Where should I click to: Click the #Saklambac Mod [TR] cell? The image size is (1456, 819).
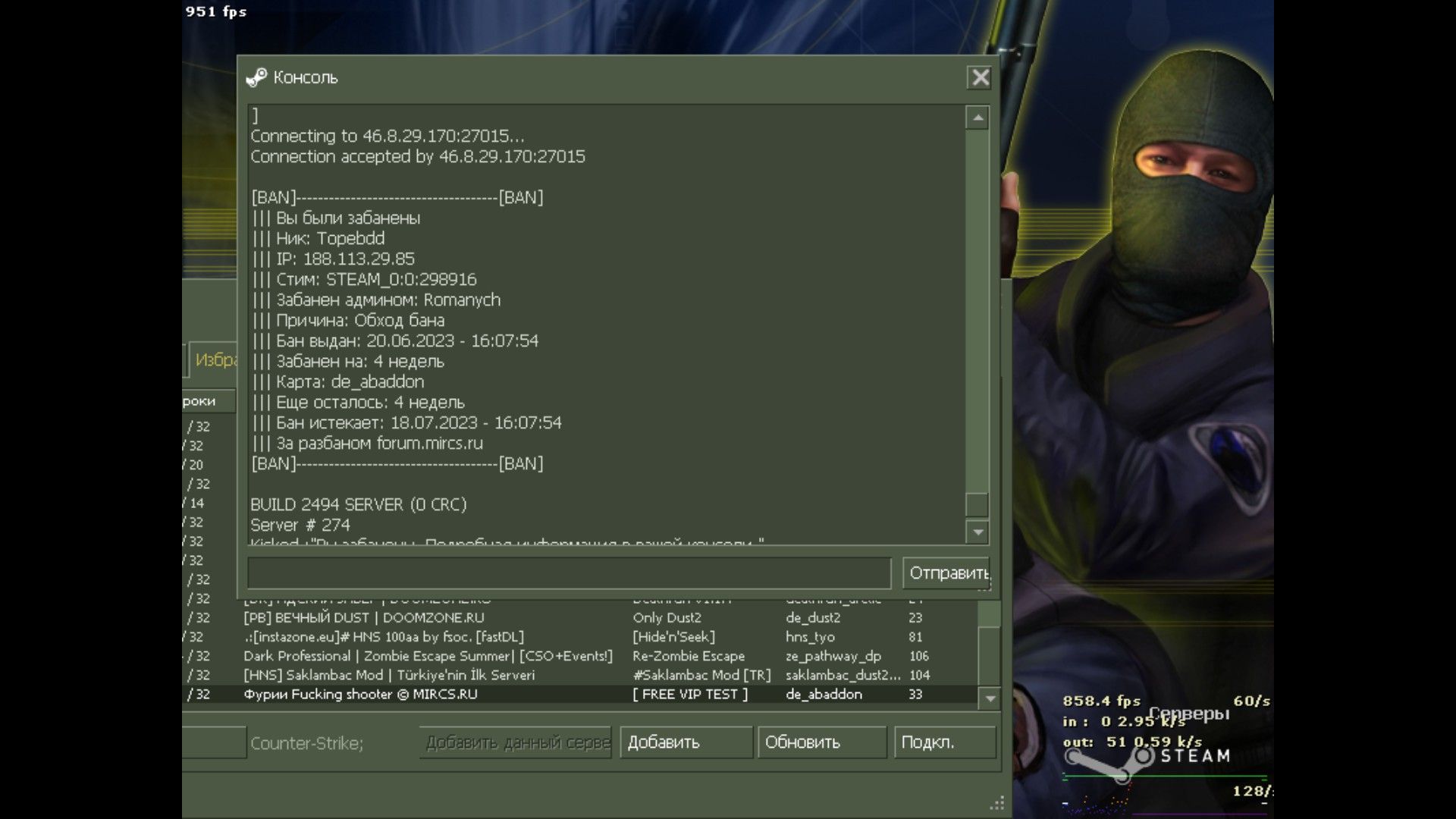point(701,675)
